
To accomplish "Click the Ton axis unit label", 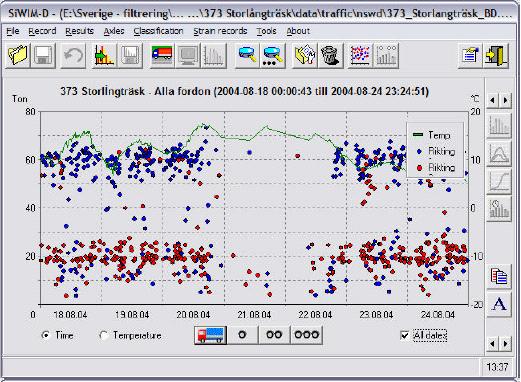I will tap(20, 99).
